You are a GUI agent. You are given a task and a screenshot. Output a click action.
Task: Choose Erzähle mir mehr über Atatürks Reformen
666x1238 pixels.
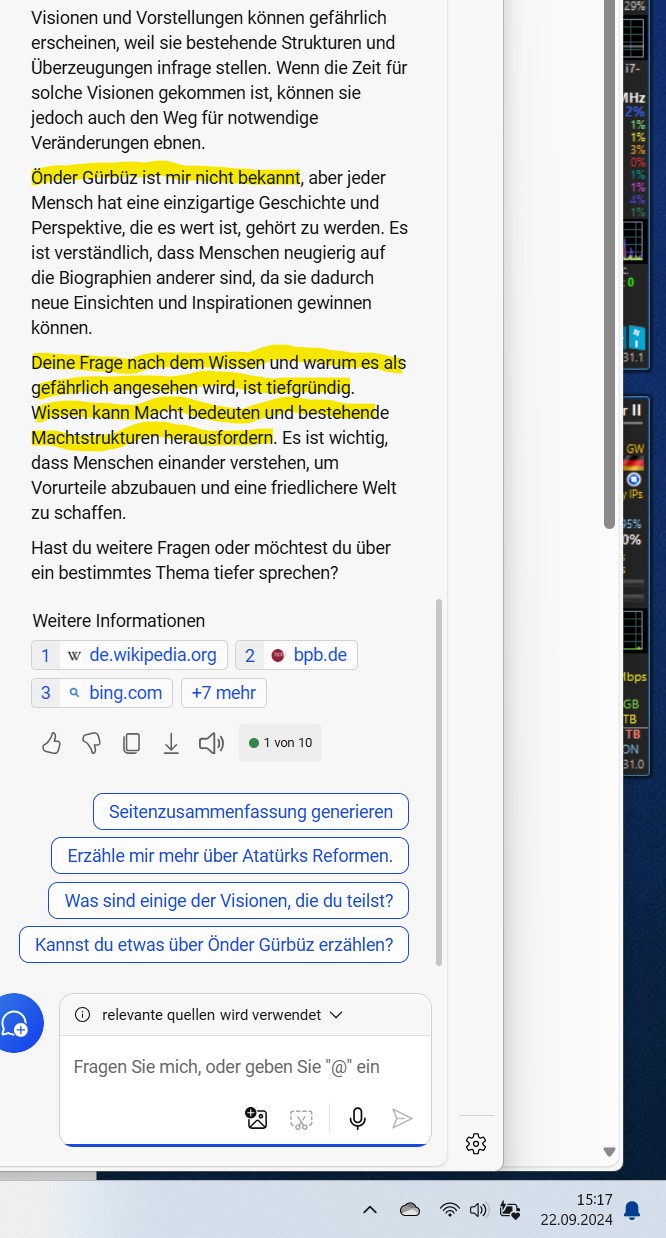pyautogui.click(x=230, y=856)
